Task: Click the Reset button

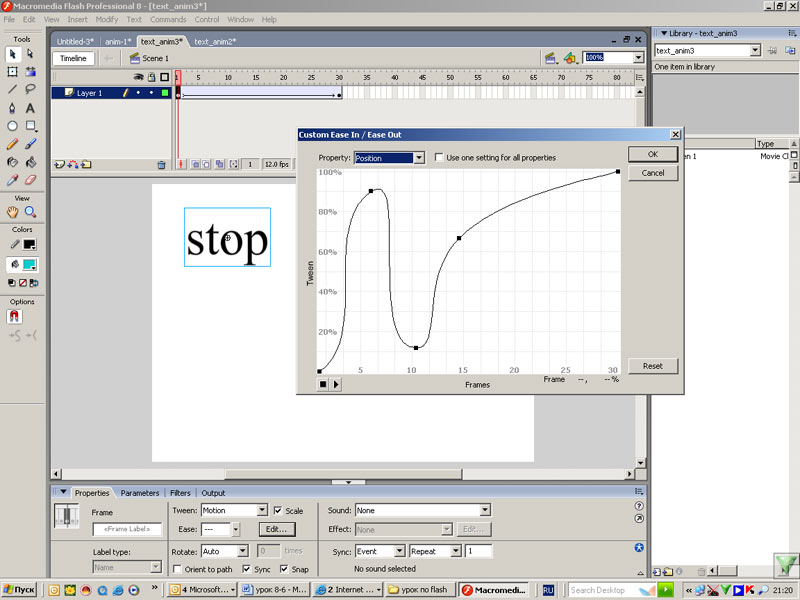Action: click(x=652, y=366)
